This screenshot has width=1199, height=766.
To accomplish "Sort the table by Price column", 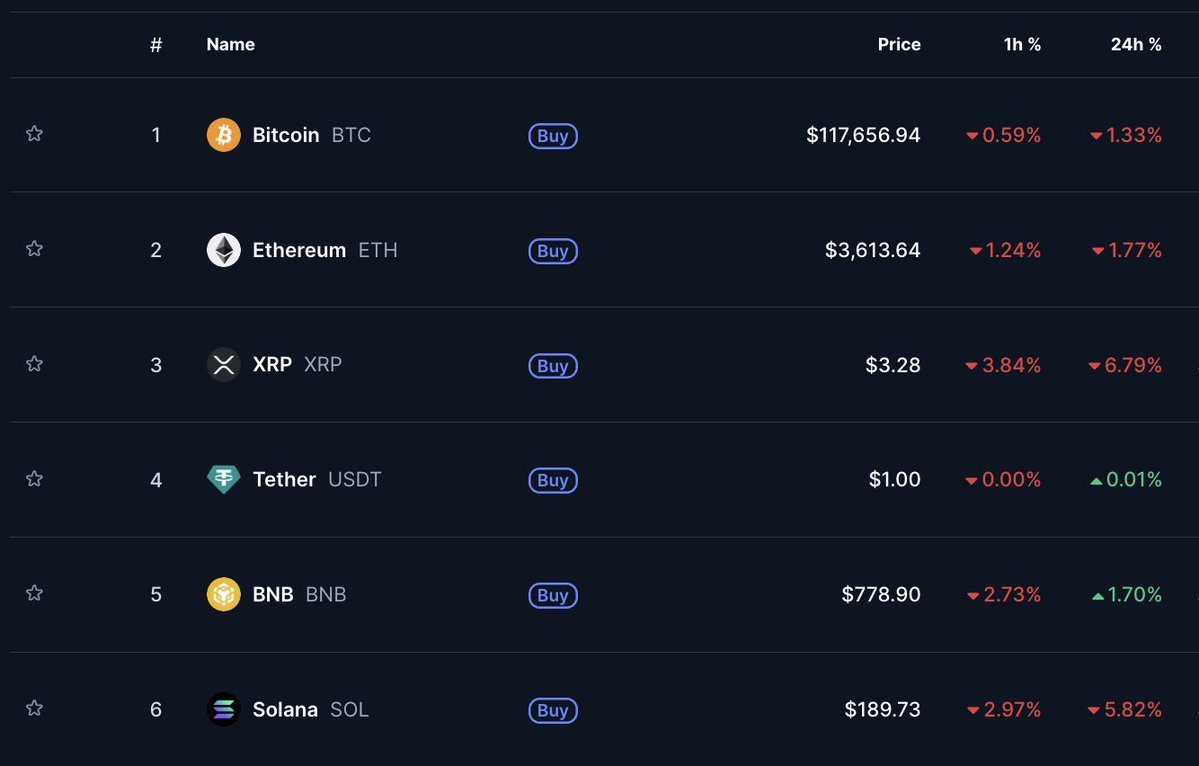I will 898,44.
